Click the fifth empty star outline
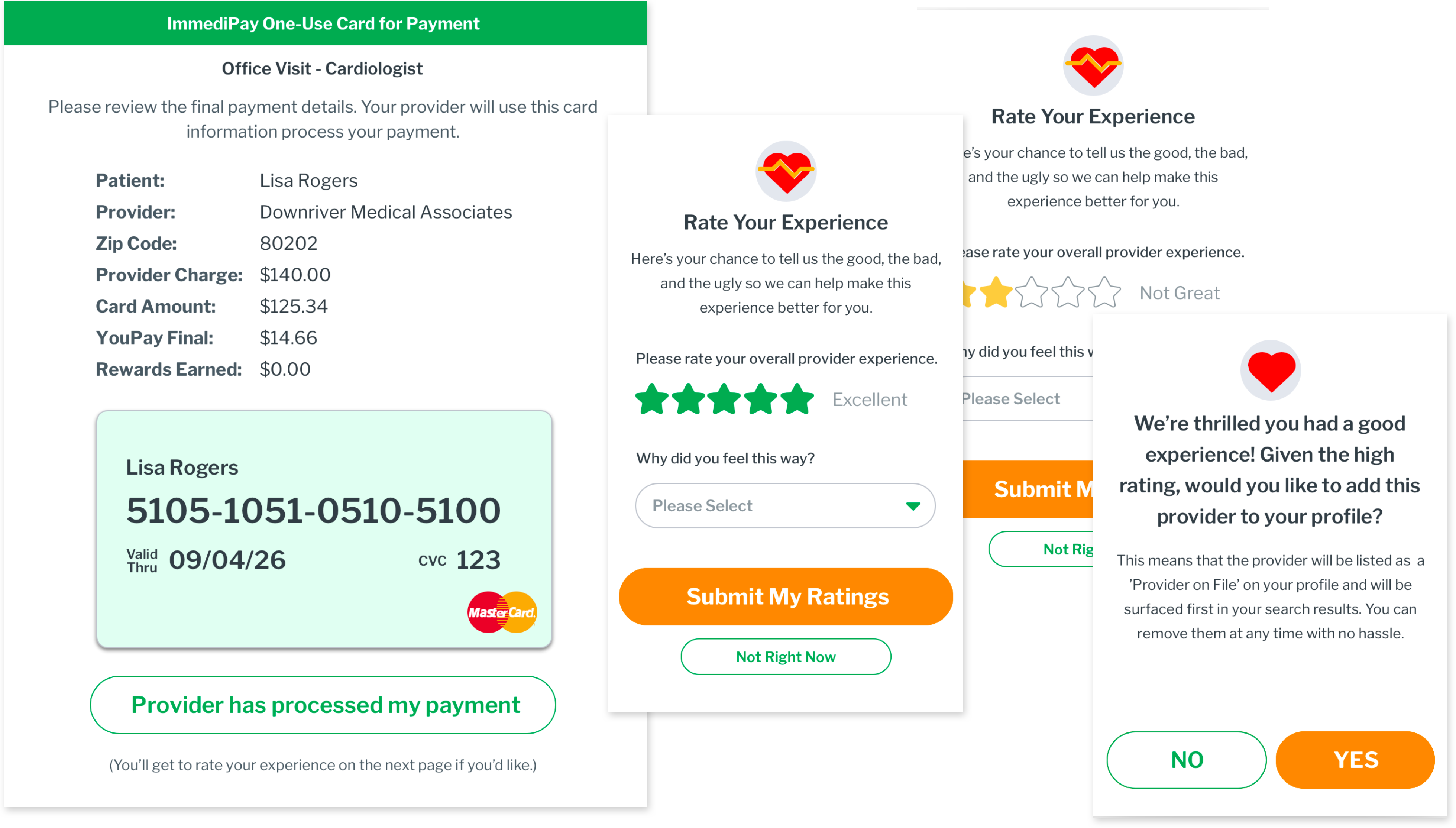 [x=1104, y=293]
